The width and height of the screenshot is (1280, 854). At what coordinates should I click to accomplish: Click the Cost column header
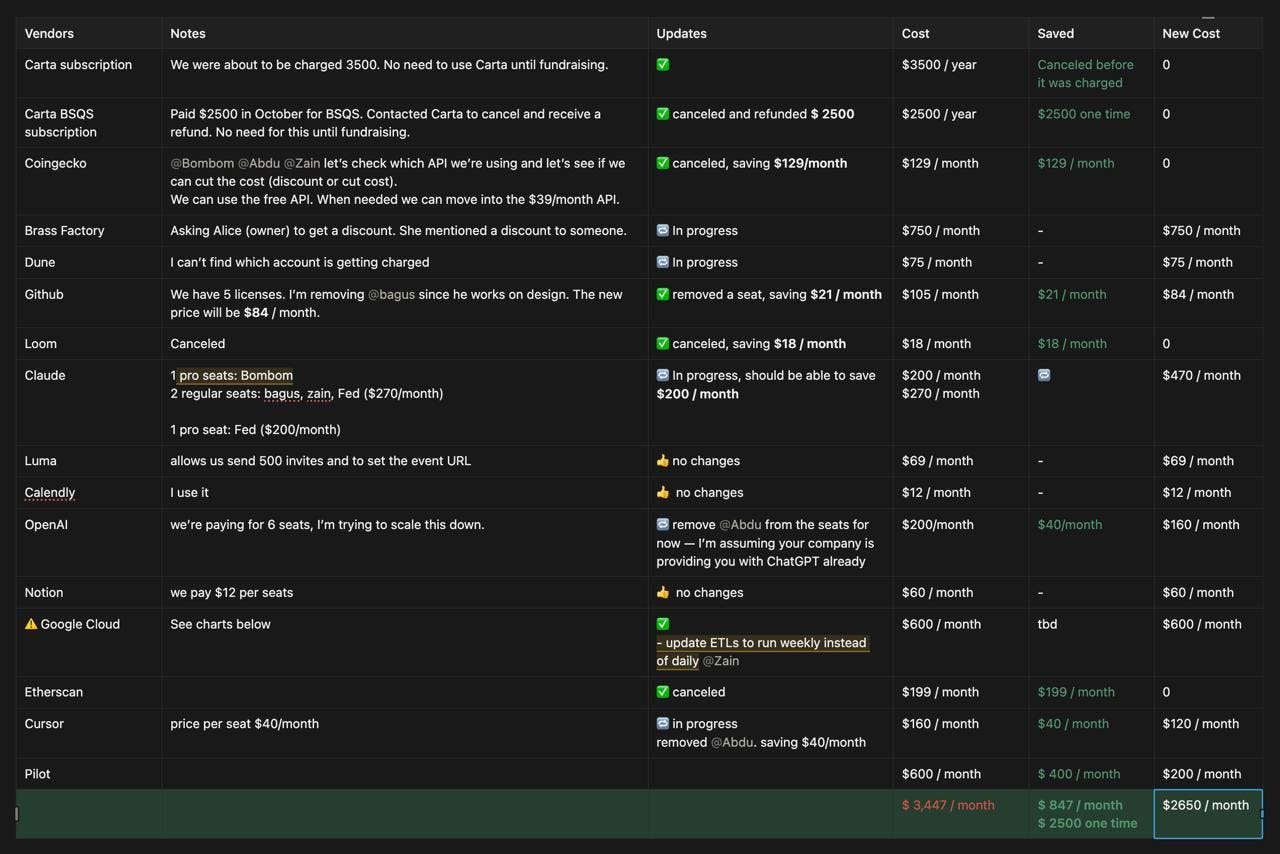(961, 33)
